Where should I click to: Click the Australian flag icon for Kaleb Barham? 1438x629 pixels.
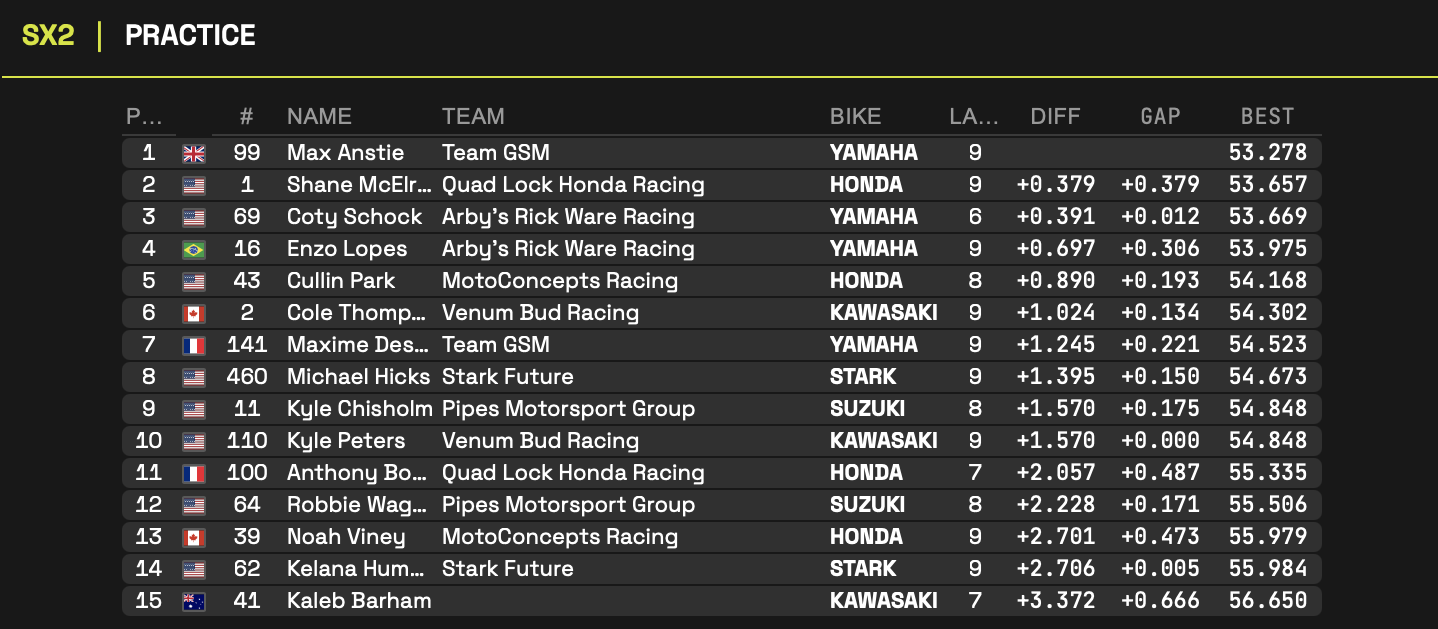tap(194, 601)
